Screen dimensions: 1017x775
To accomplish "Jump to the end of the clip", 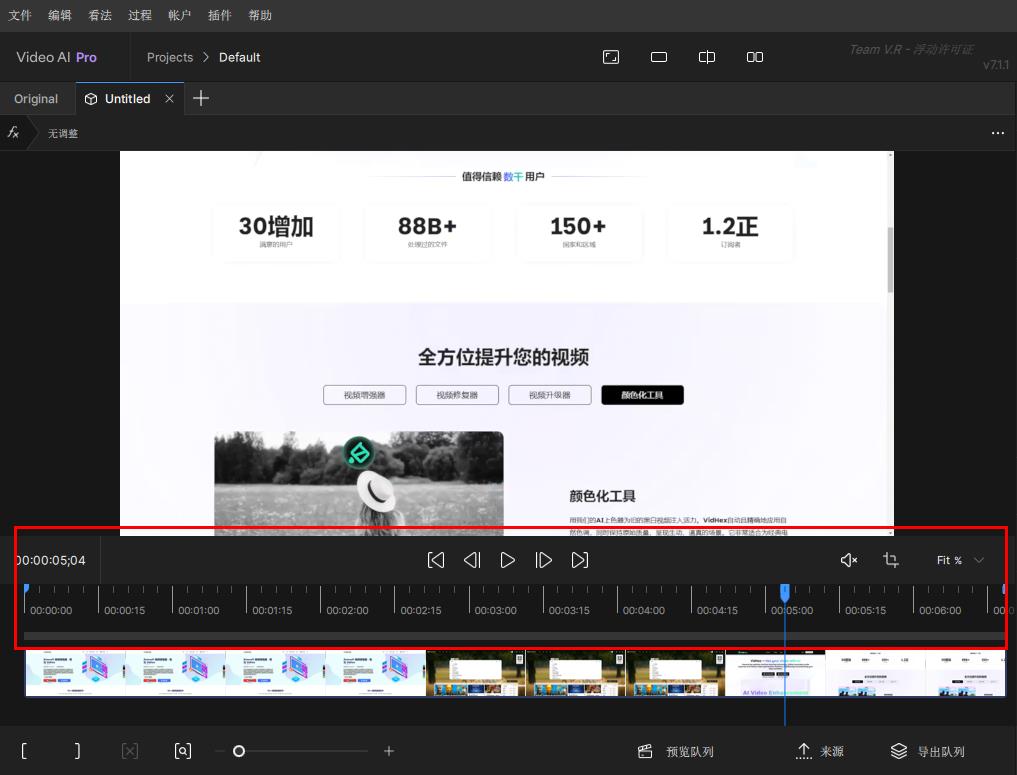I will [x=580, y=560].
